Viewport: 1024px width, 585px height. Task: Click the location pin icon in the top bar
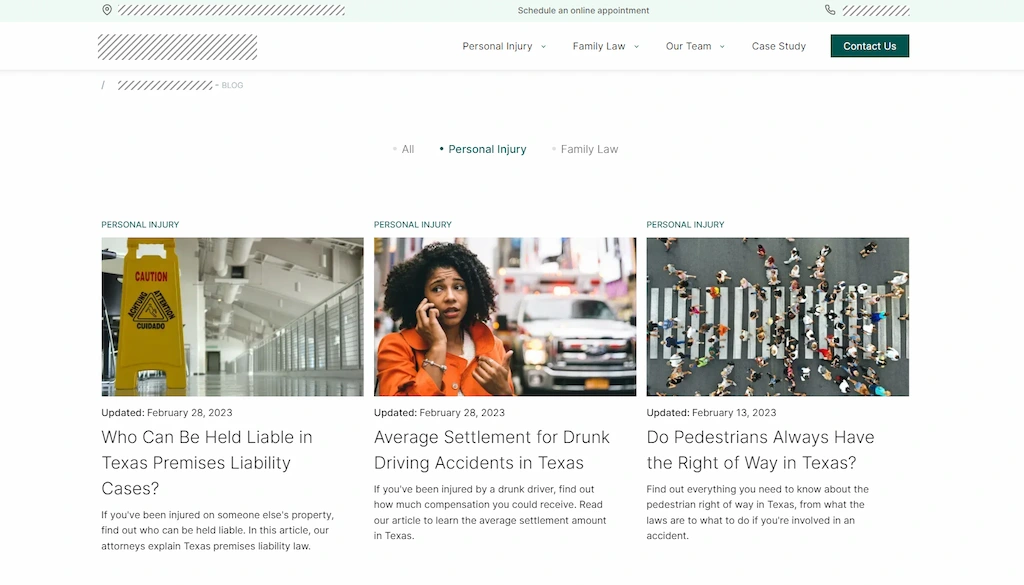pos(107,10)
